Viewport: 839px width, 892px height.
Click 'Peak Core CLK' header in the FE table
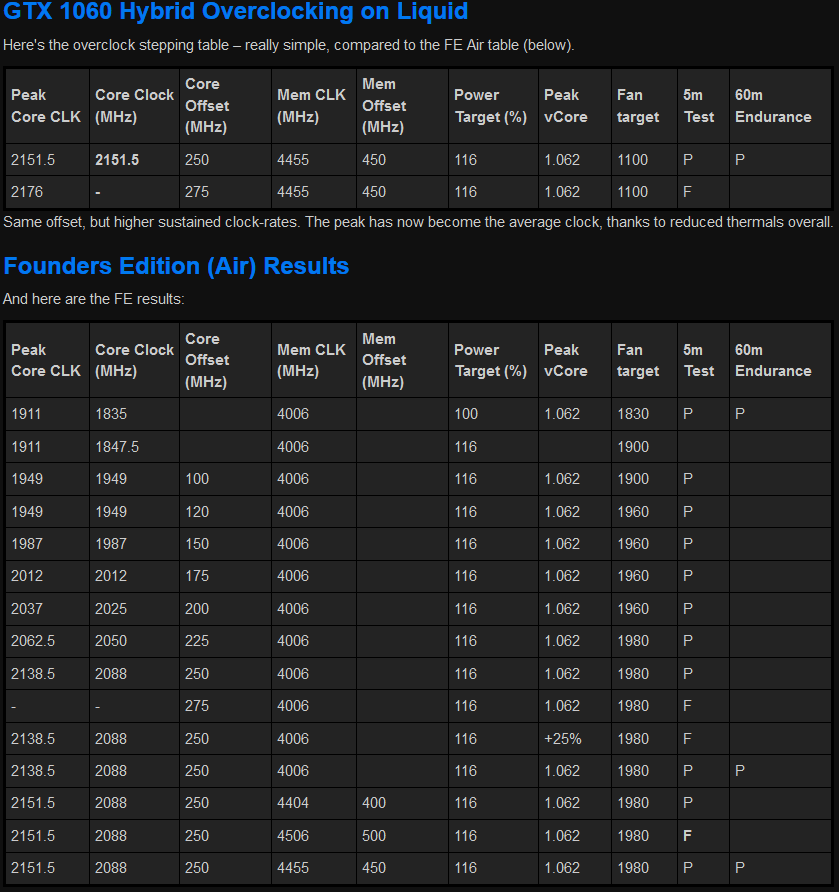46,360
